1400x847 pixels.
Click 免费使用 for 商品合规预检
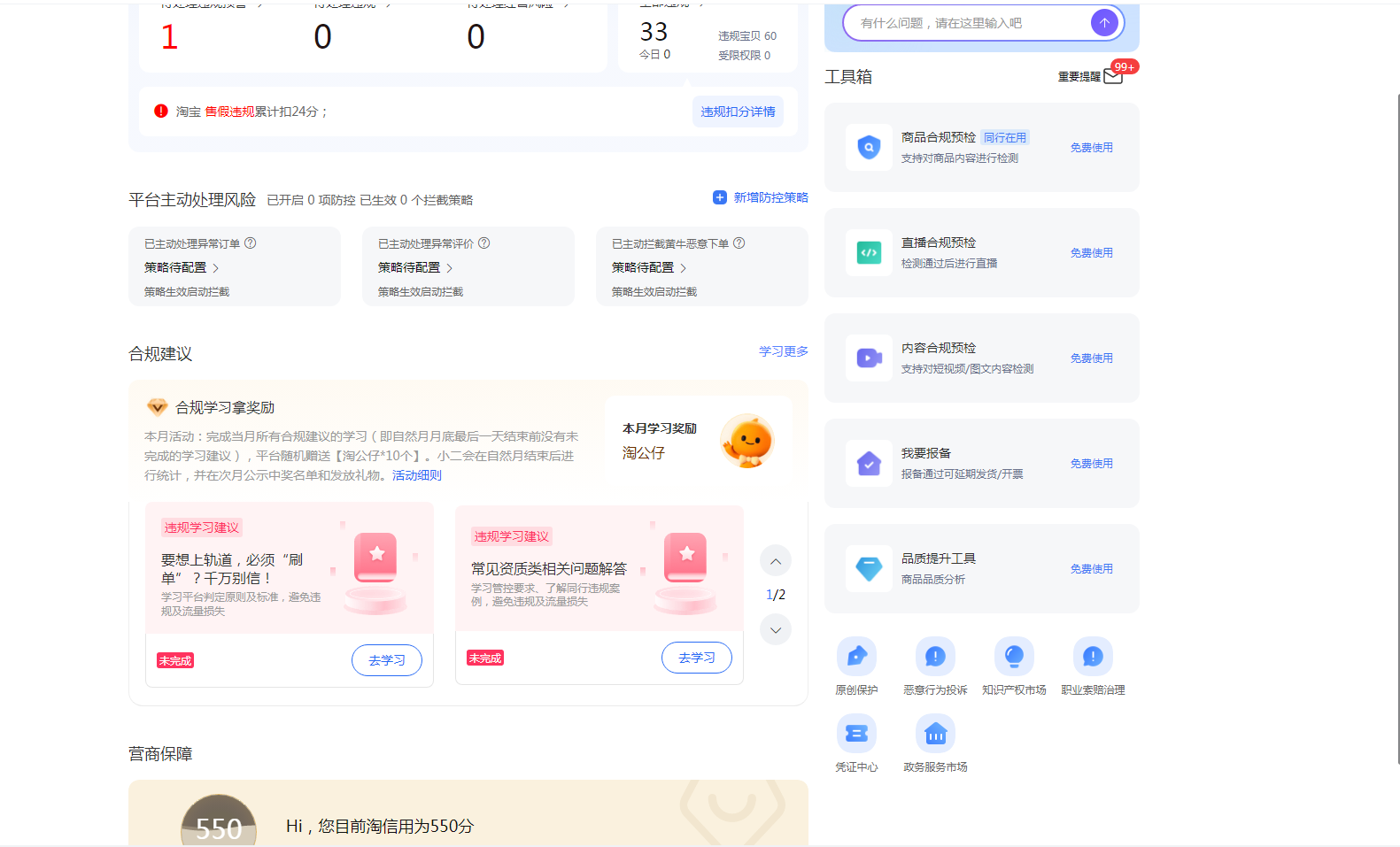click(x=1092, y=148)
